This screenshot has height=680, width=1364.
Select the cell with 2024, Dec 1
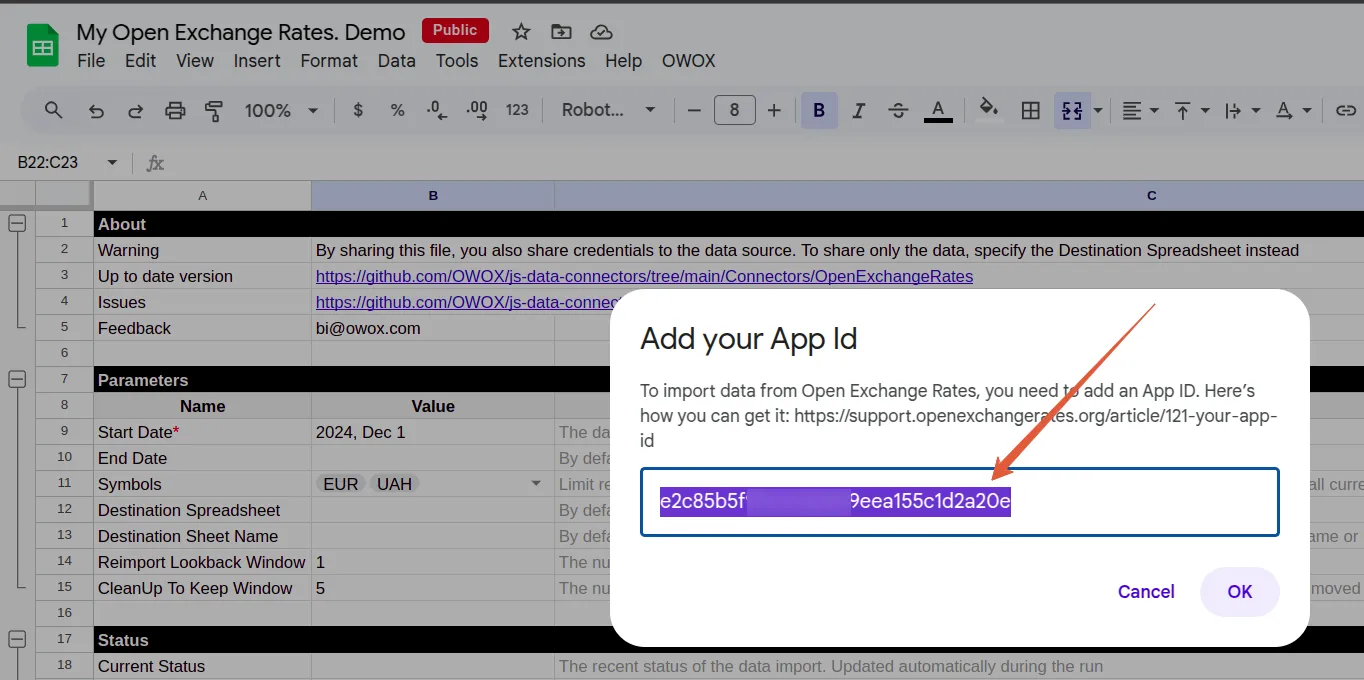(433, 432)
